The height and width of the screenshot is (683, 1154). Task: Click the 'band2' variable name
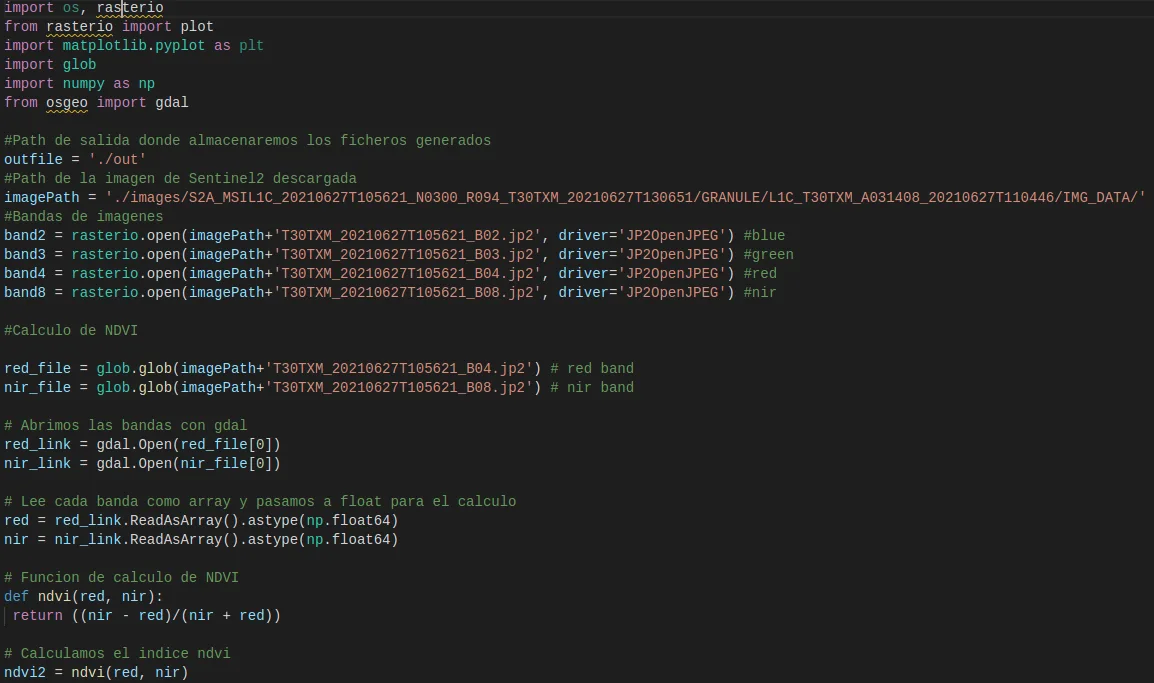[x=25, y=236]
